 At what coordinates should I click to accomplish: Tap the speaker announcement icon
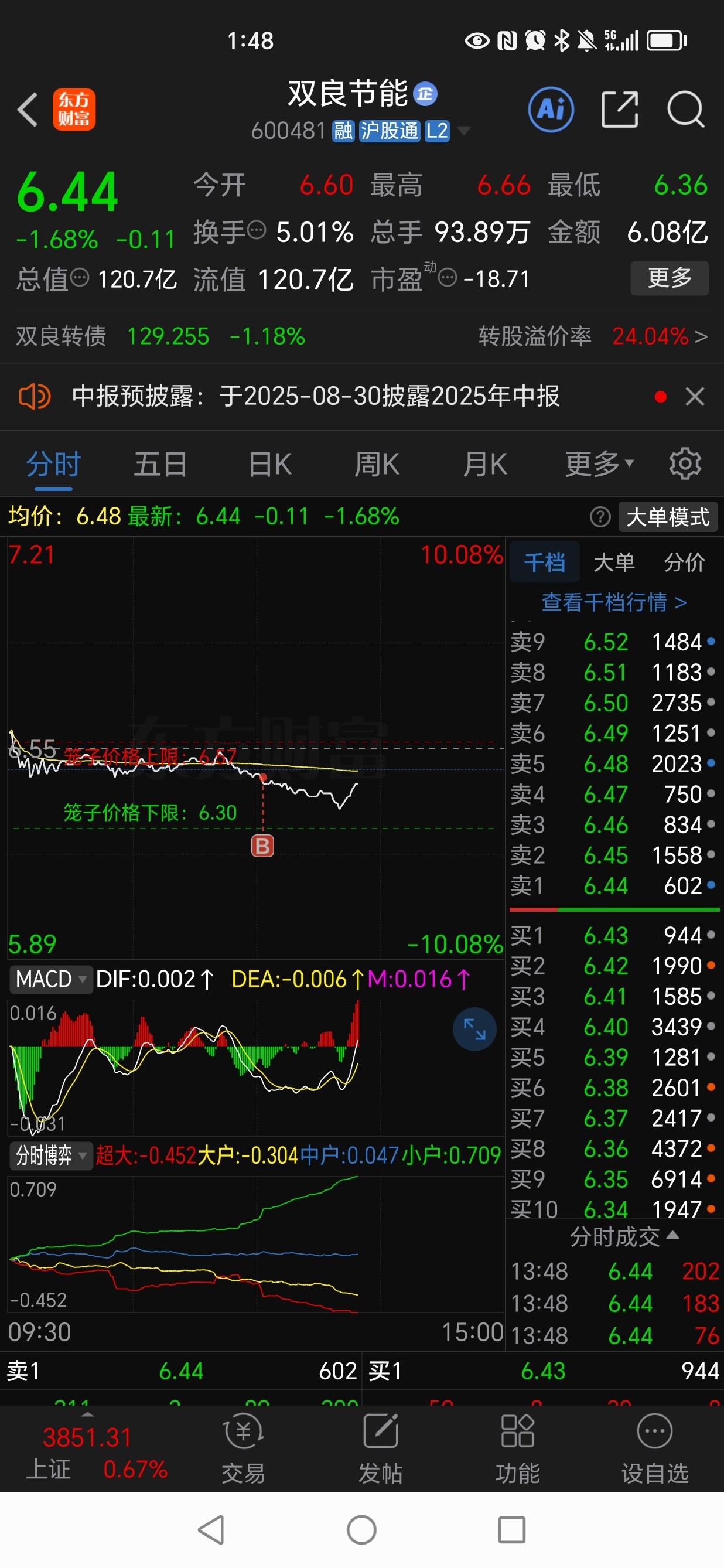coord(35,397)
